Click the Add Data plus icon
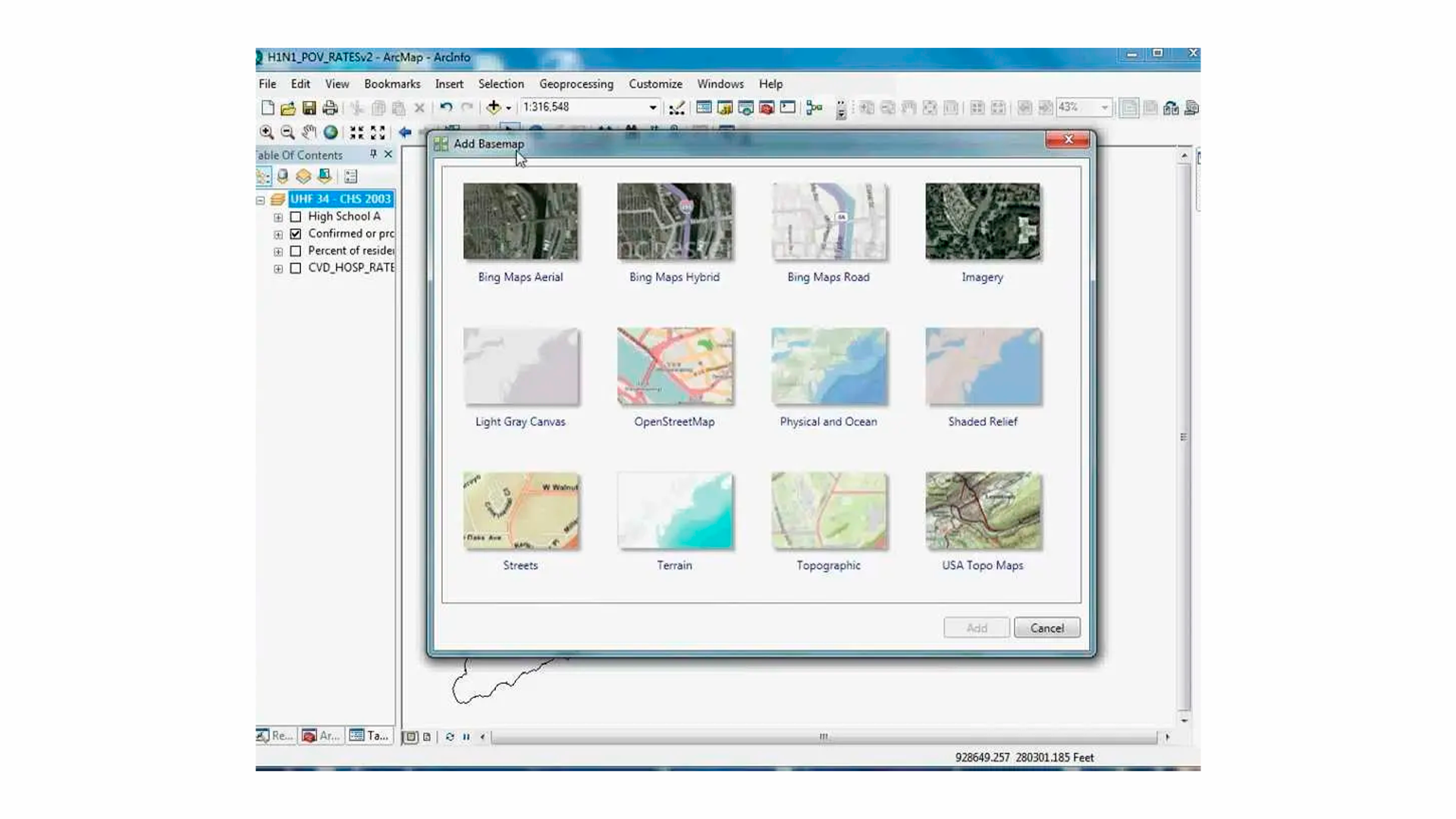Image resolution: width=1456 pixels, height=819 pixels. pyautogui.click(x=494, y=108)
